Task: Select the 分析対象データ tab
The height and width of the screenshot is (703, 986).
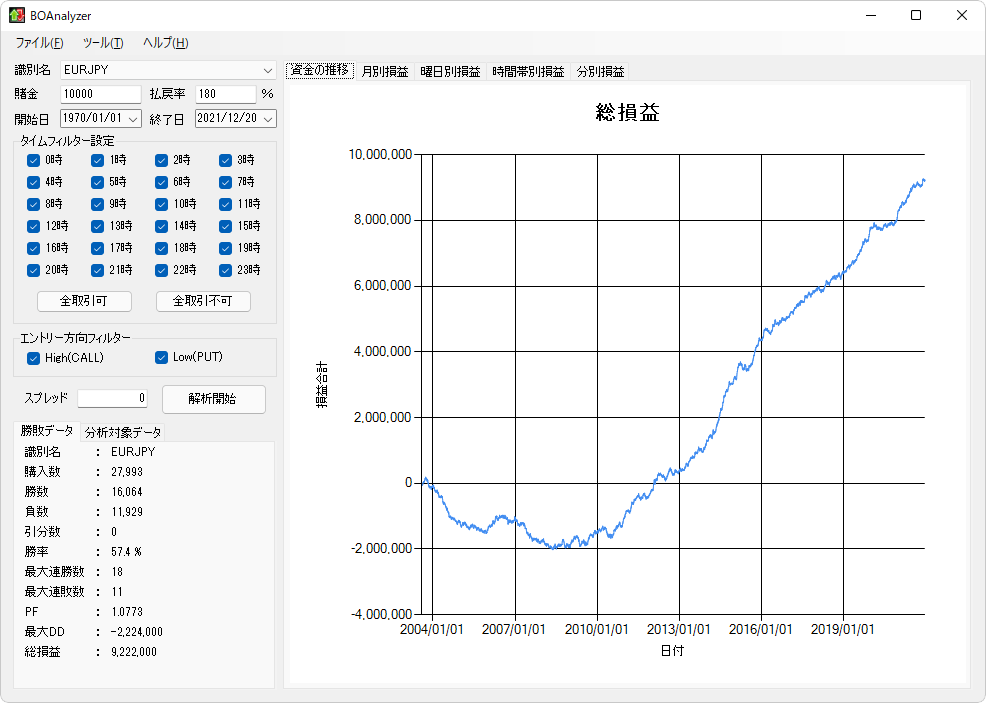Action: 123,433
